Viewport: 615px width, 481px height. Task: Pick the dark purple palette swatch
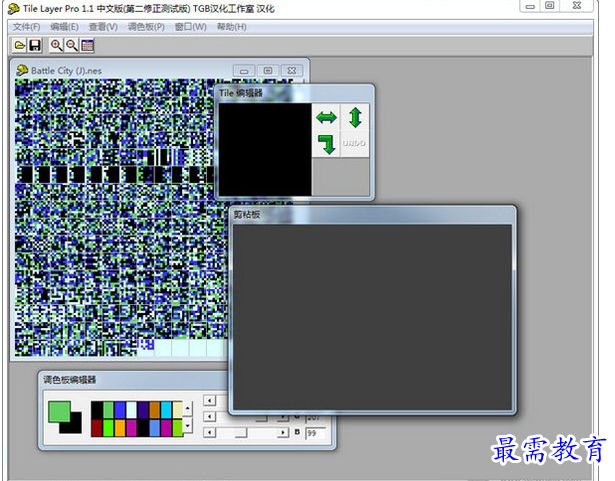pyautogui.click(x=143, y=410)
